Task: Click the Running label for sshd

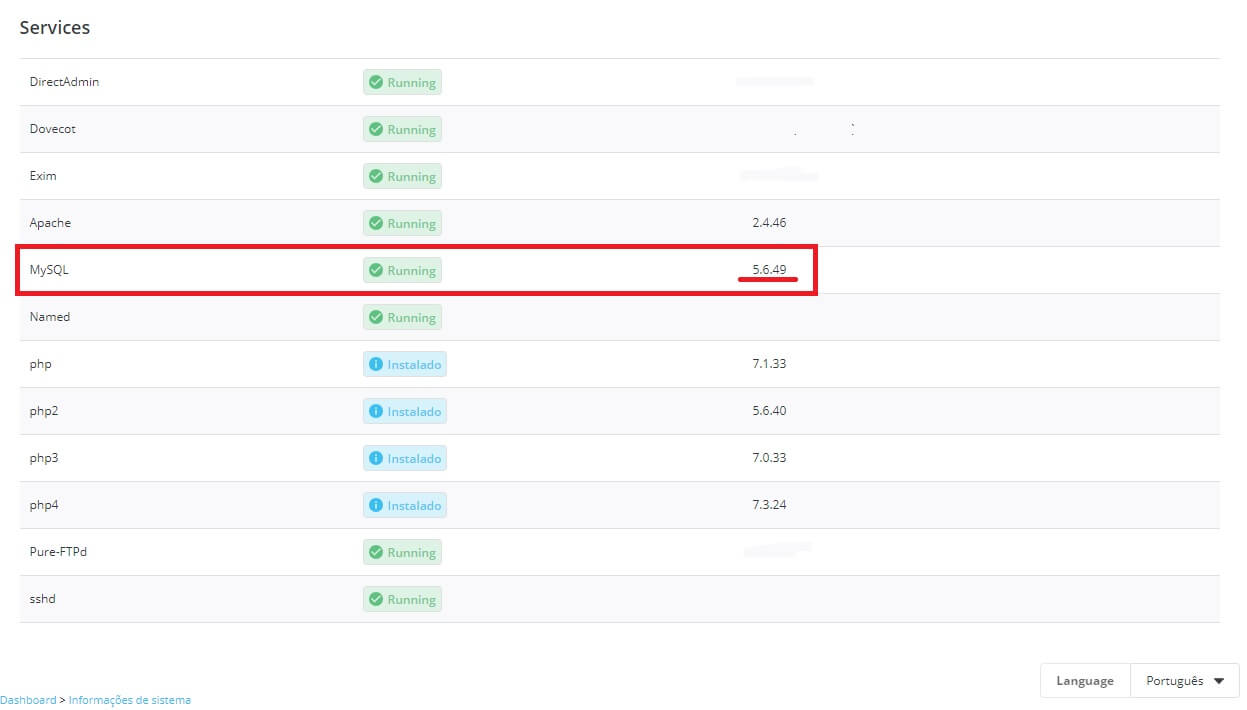Action: (x=411, y=600)
